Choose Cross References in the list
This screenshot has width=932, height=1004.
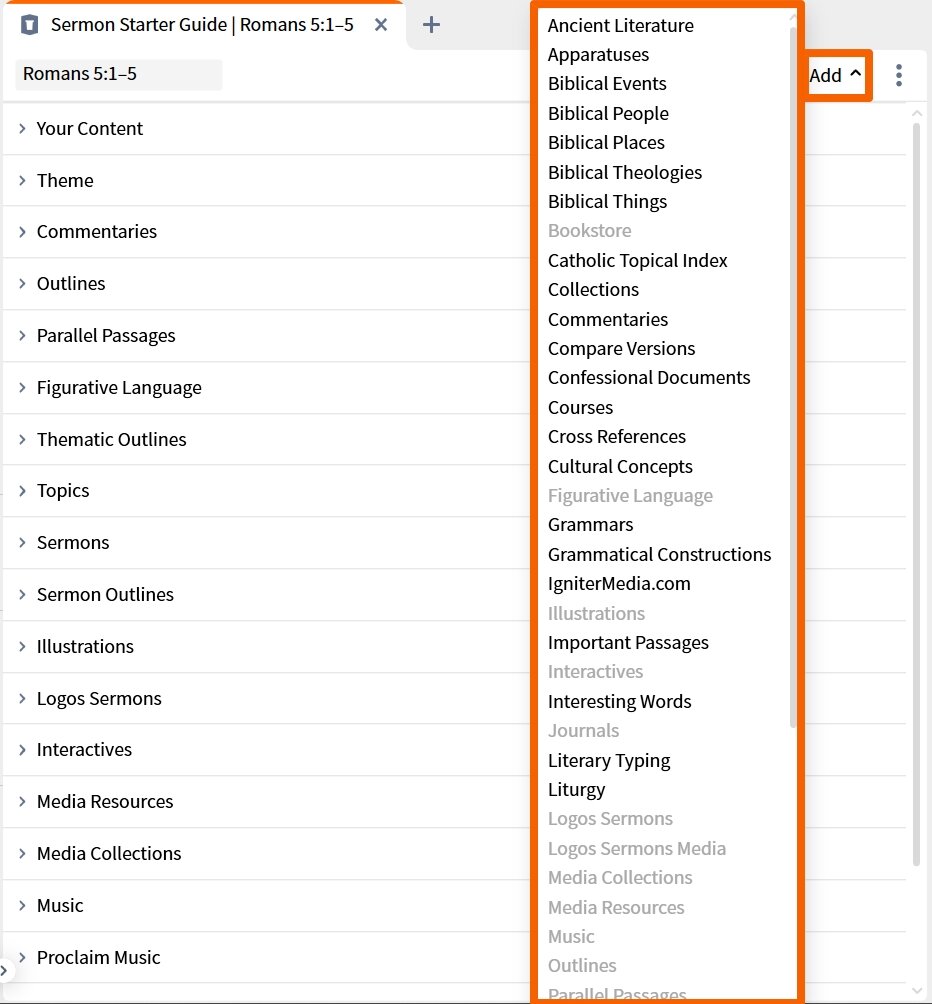[616, 436]
